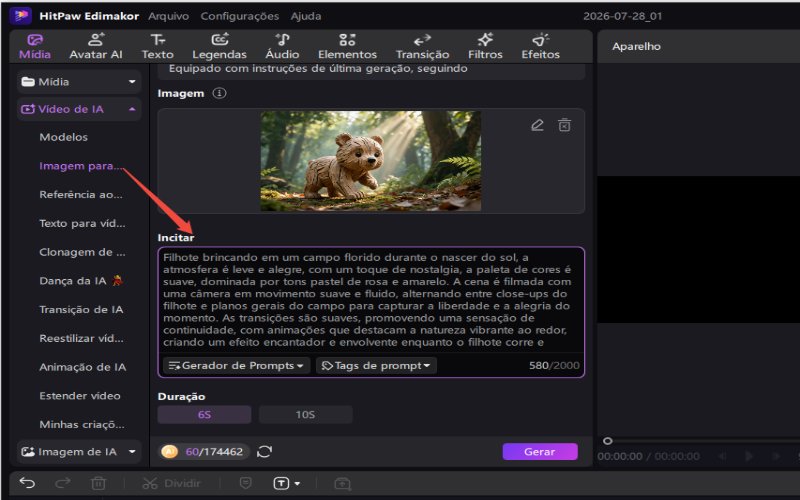Expand the Imagem de IA section
Image resolution: width=800 pixels, height=500 pixels.
(79, 452)
